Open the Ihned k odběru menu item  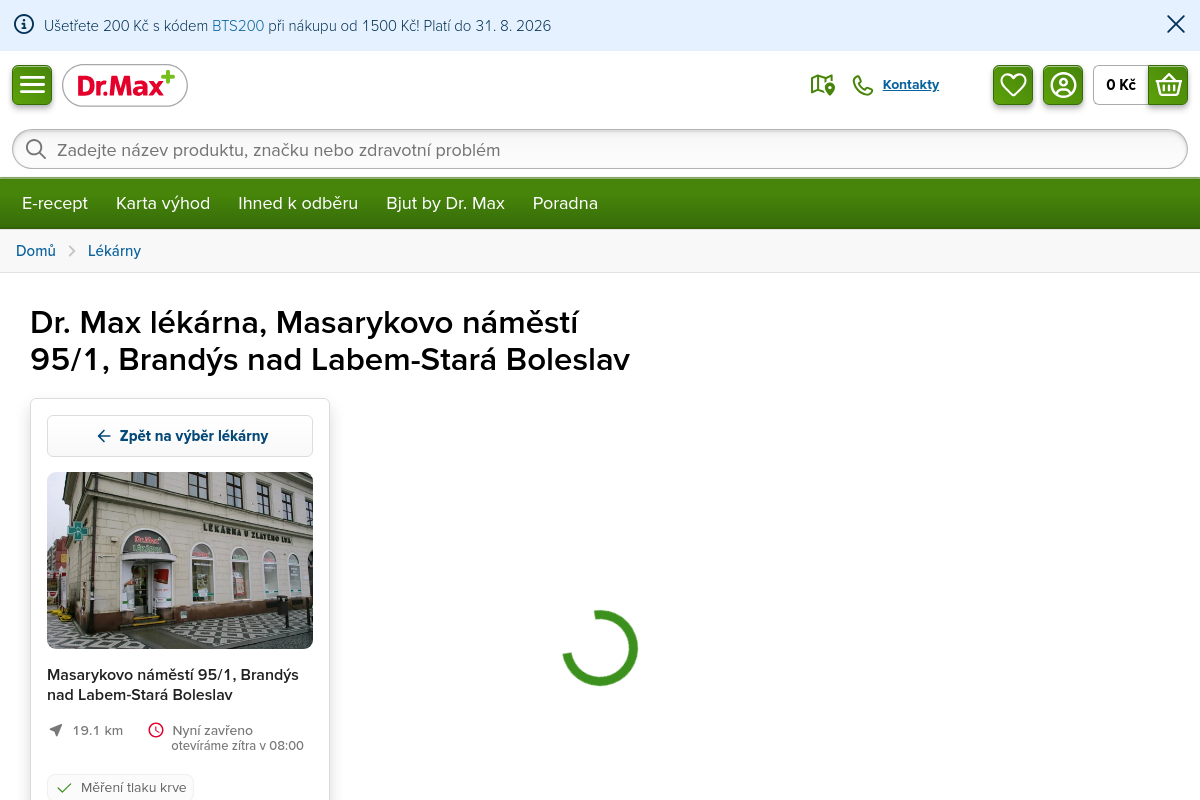tap(298, 203)
